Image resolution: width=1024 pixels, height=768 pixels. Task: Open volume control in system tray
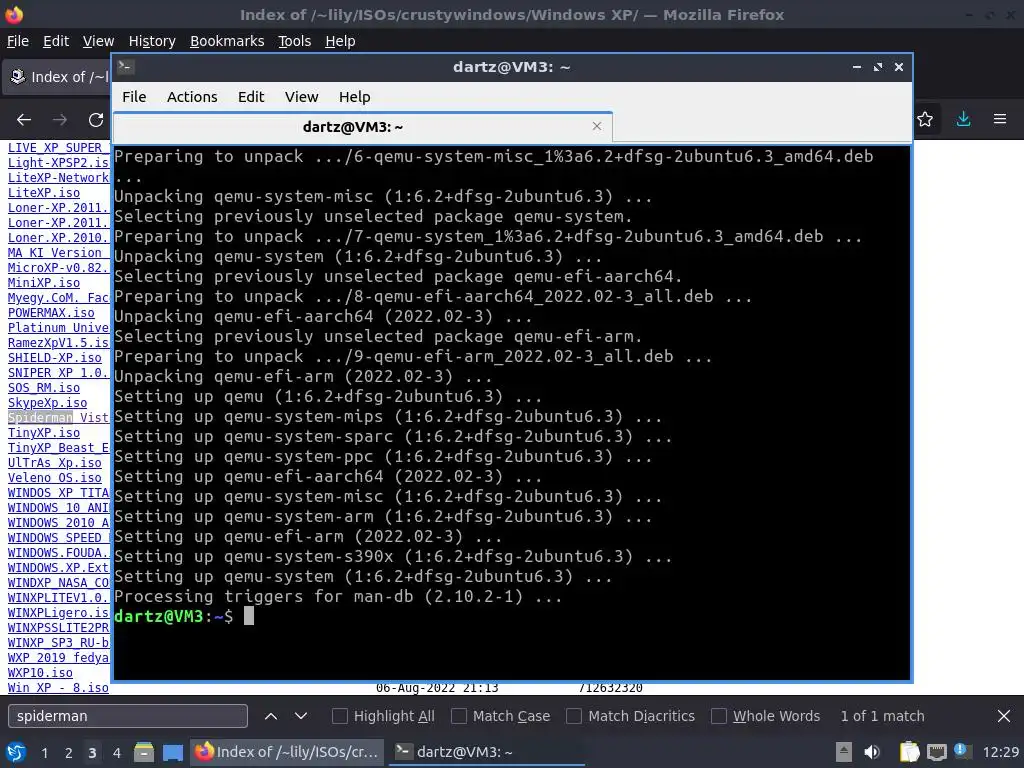(x=871, y=752)
